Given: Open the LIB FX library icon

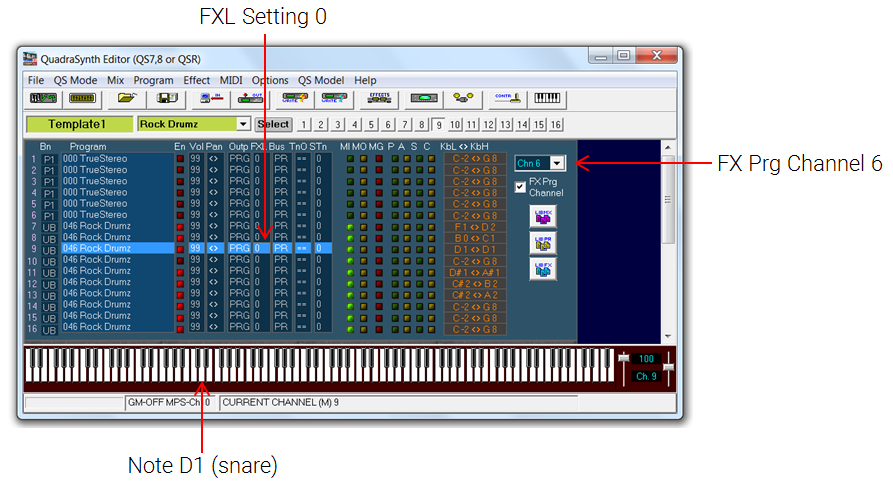Looking at the screenshot, I should [542, 268].
